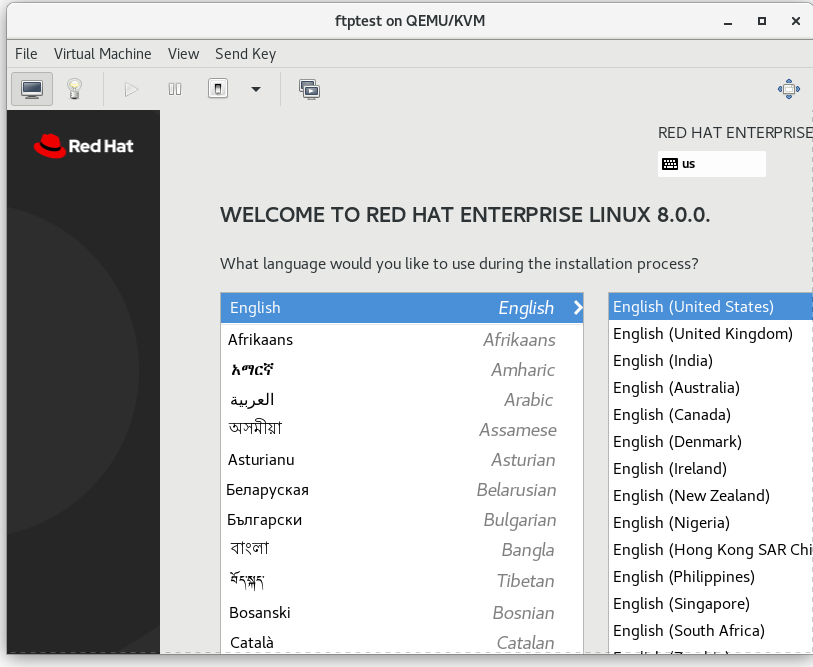Choose English (Canada) locale
The height and width of the screenshot is (667, 813).
tap(710, 414)
